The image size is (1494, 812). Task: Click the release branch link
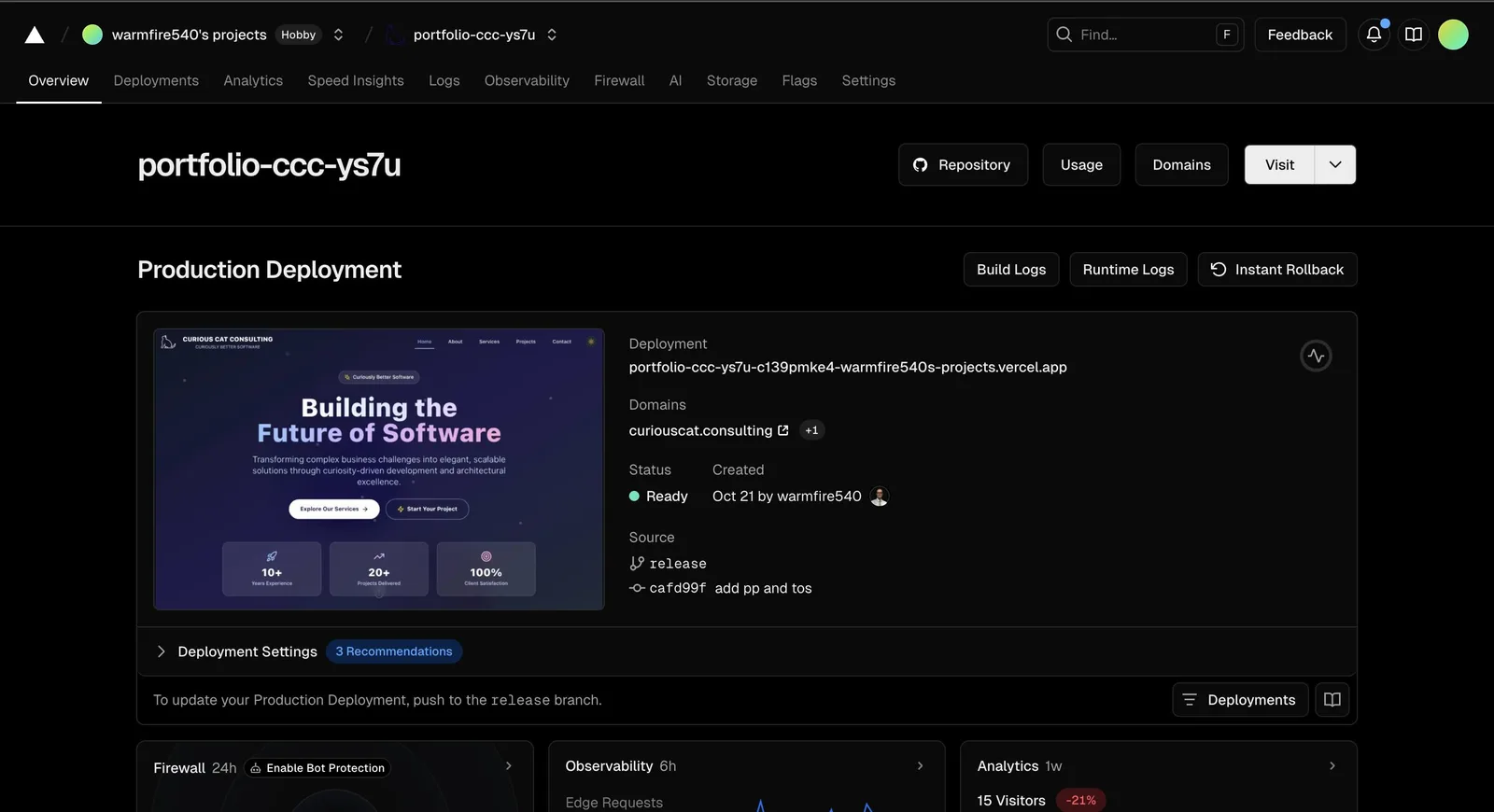678,564
